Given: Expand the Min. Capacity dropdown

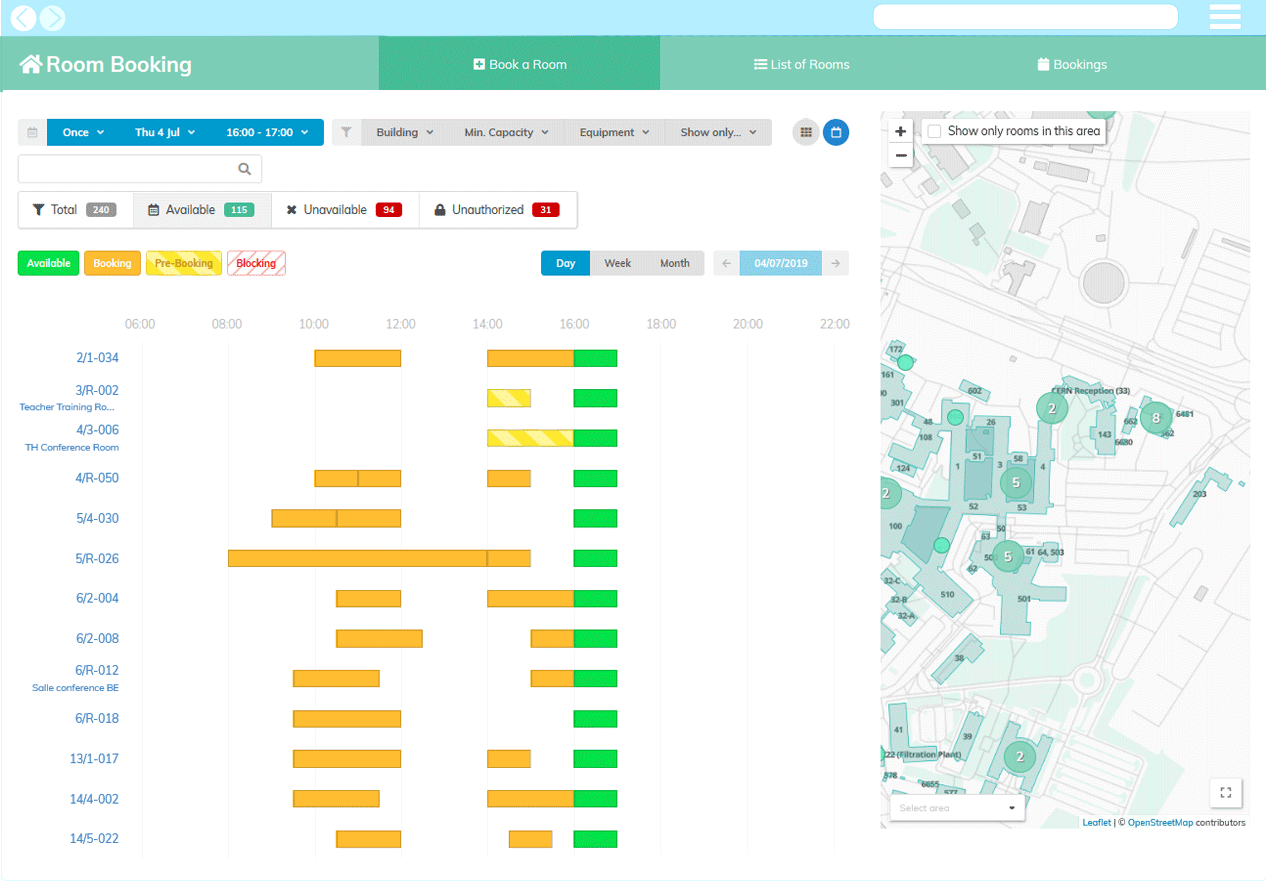Looking at the screenshot, I should click(506, 132).
